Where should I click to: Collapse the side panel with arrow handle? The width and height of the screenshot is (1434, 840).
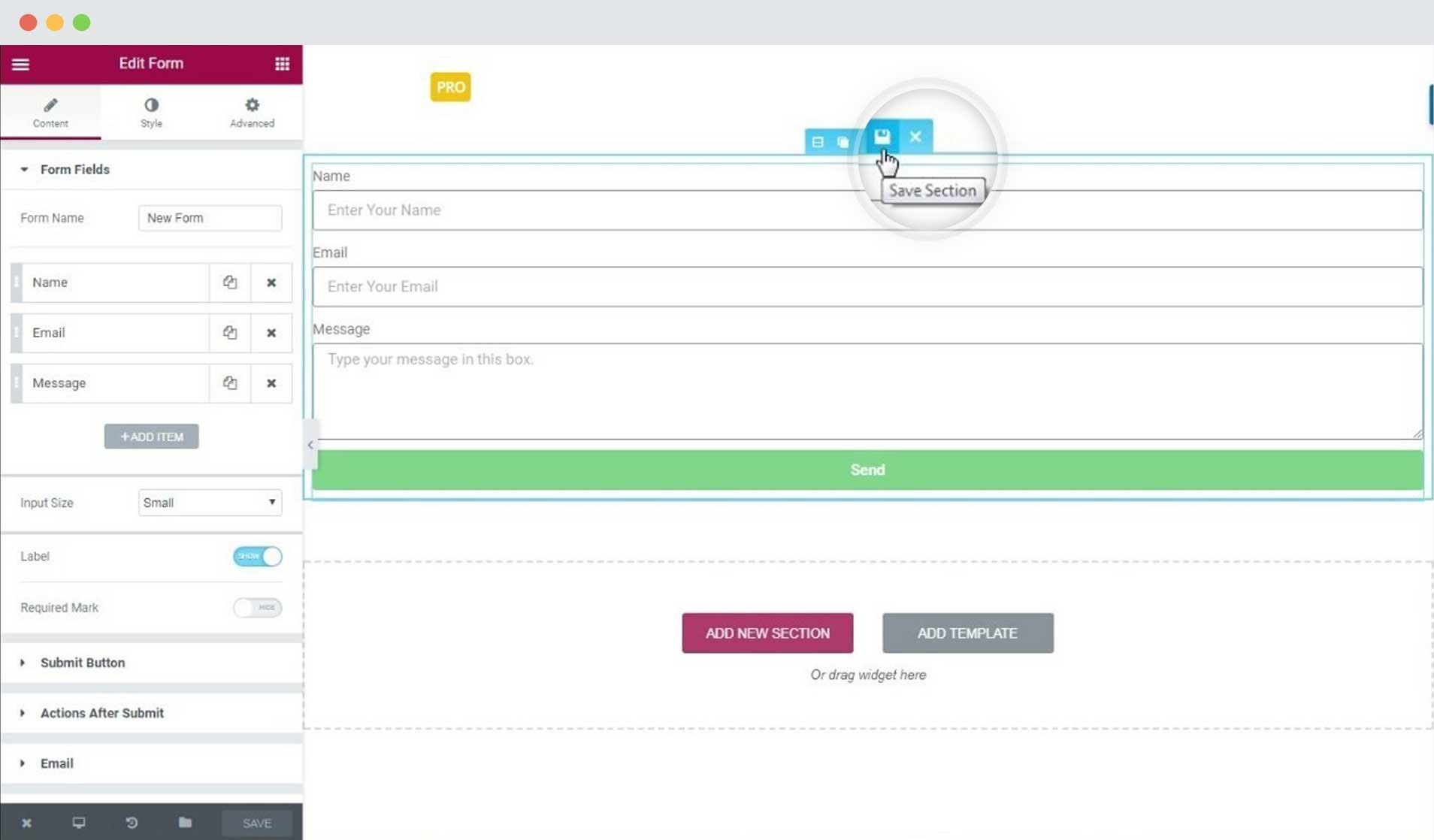[x=310, y=445]
